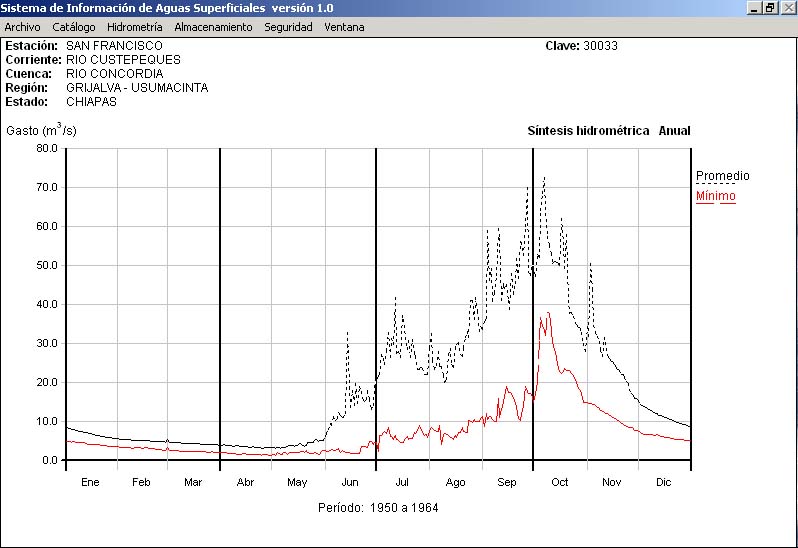Click the Gasto (m³/s) axis label
The image size is (798, 548).
pos(41,130)
